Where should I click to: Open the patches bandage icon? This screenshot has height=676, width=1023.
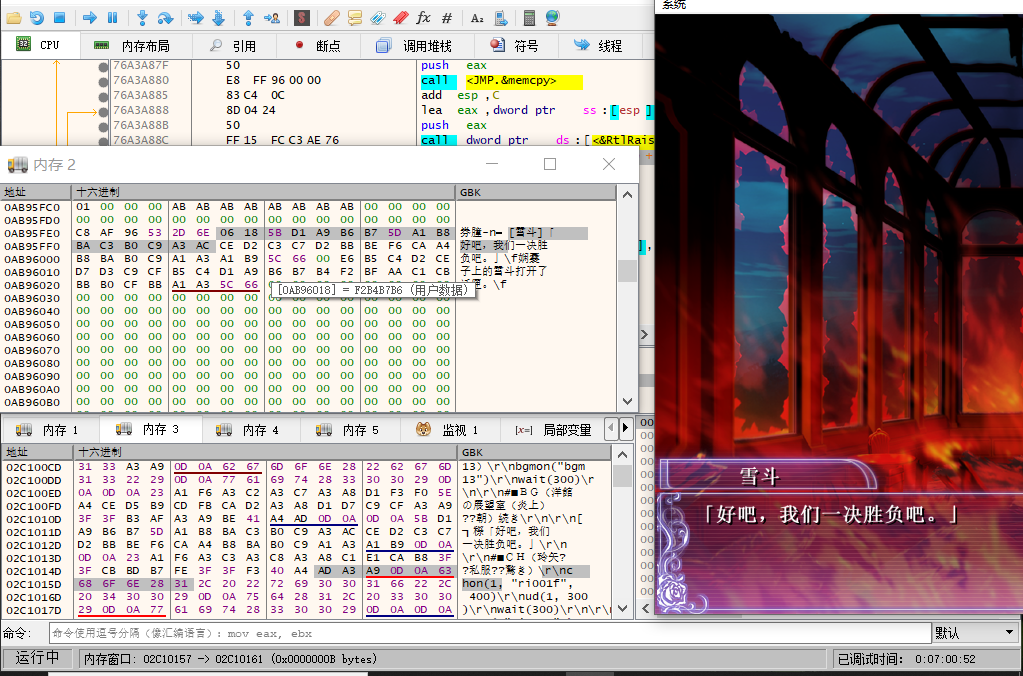(333, 17)
